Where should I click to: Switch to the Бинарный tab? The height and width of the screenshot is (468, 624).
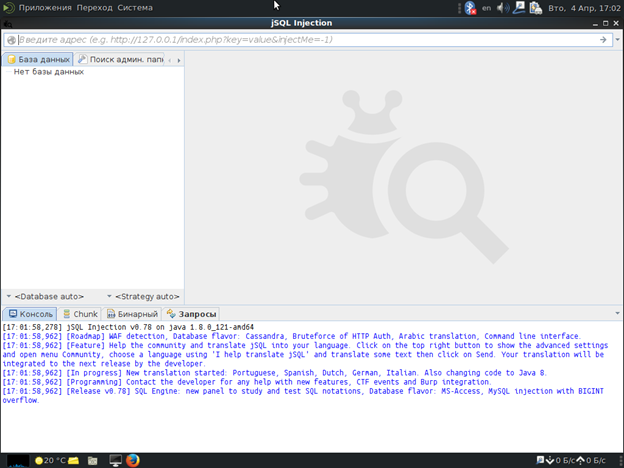pyautogui.click(x=134, y=314)
